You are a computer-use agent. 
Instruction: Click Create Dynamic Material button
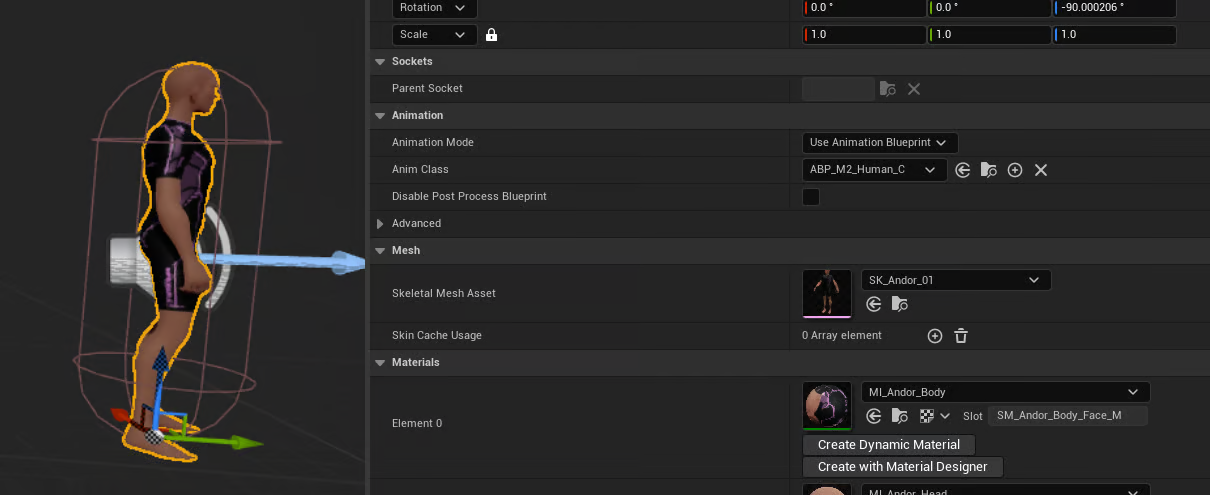[x=888, y=445]
